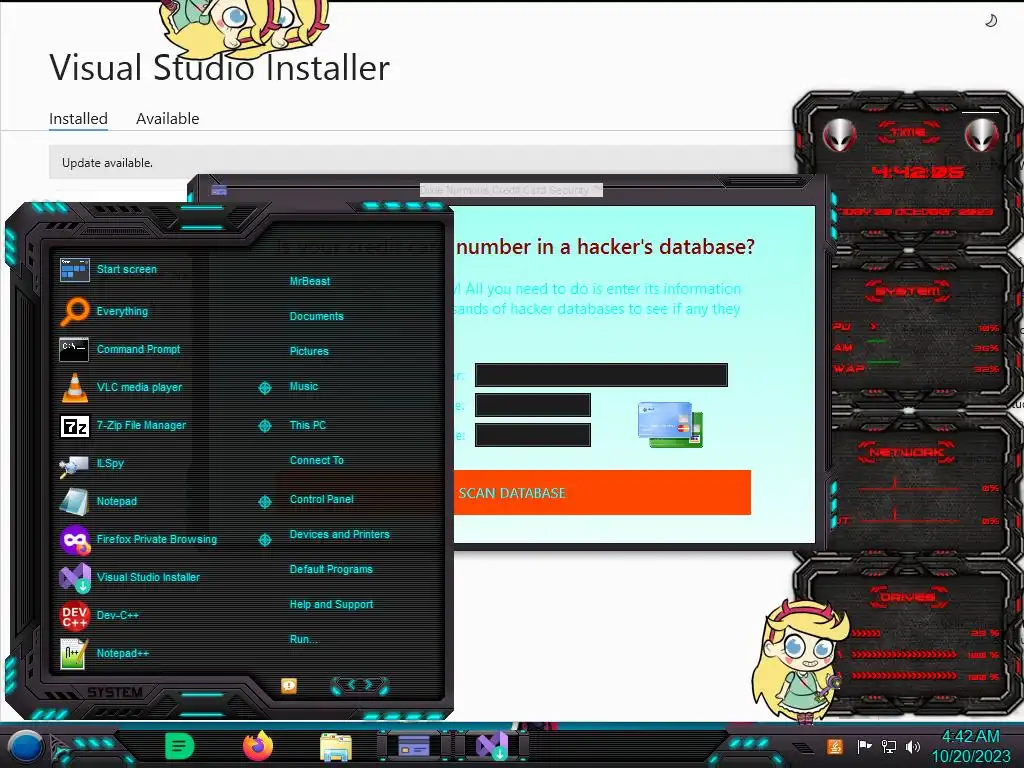Screen dimensions: 1024x768
Task: Show hidden tray icons arrow
Action: point(803,747)
